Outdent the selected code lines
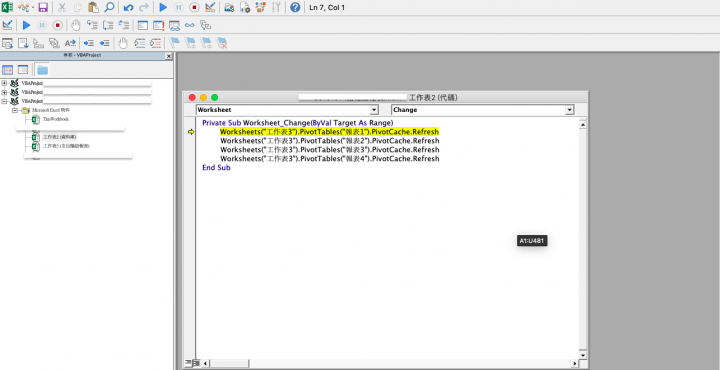Screen dimensions: 720x370 tap(104, 43)
